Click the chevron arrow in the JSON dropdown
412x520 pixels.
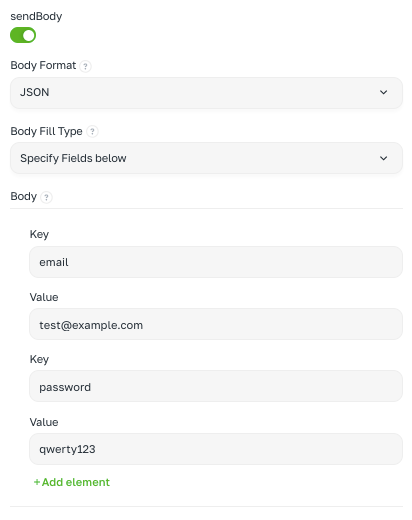384,92
